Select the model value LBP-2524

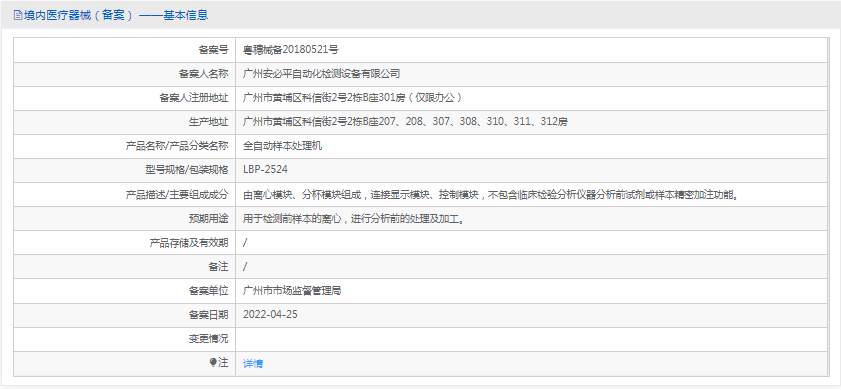265,170
